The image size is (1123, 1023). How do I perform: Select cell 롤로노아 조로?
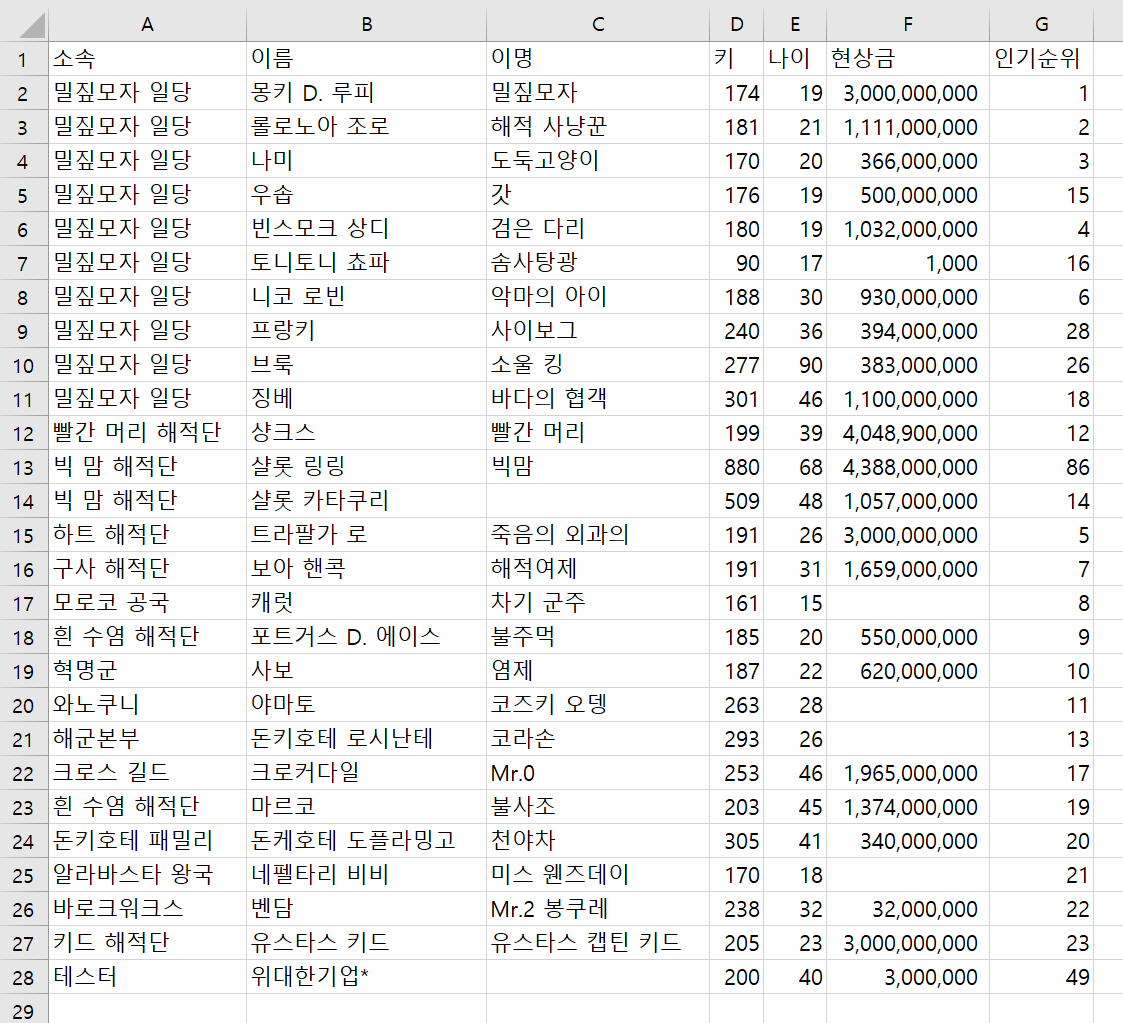(x=367, y=127)
